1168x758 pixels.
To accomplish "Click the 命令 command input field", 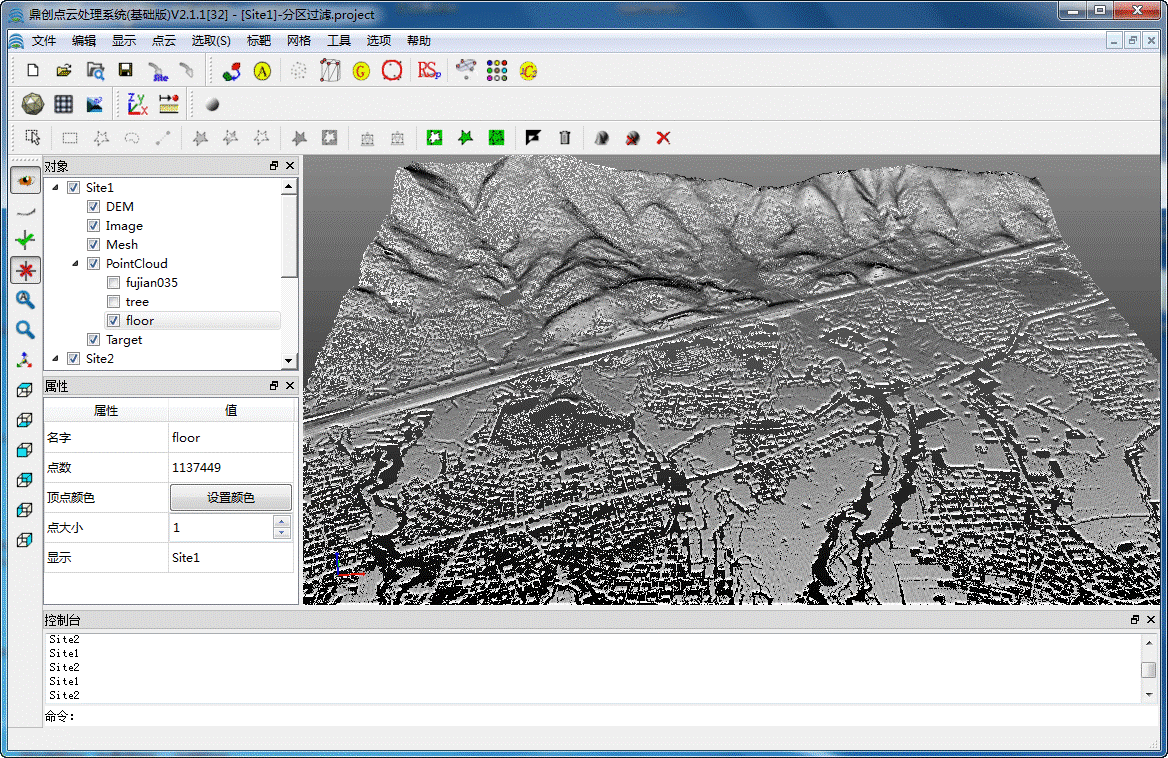I will pyautogui.click(x=600, y=716).
